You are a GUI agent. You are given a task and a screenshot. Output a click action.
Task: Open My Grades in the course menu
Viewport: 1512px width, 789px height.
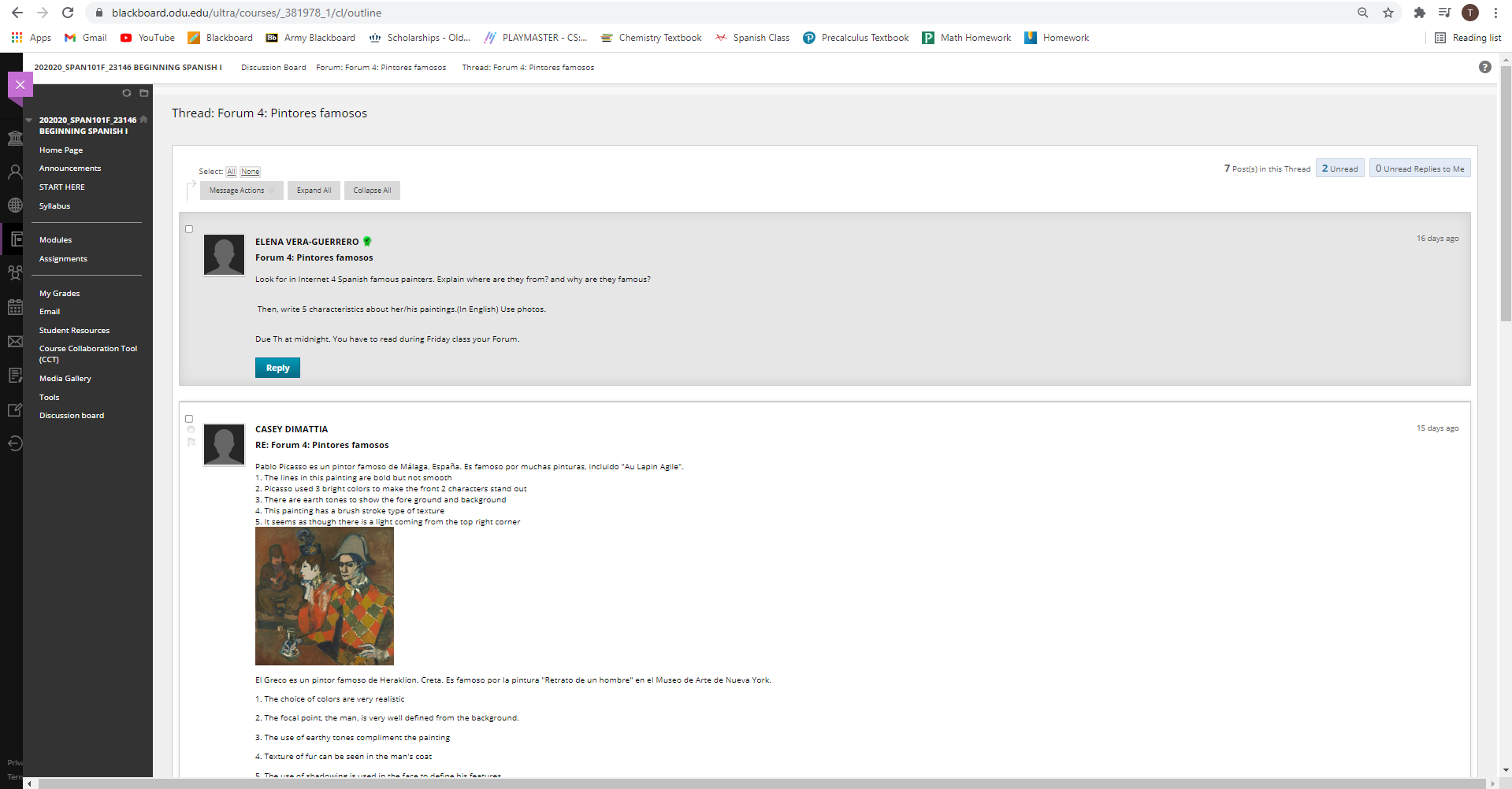[60, 294]
